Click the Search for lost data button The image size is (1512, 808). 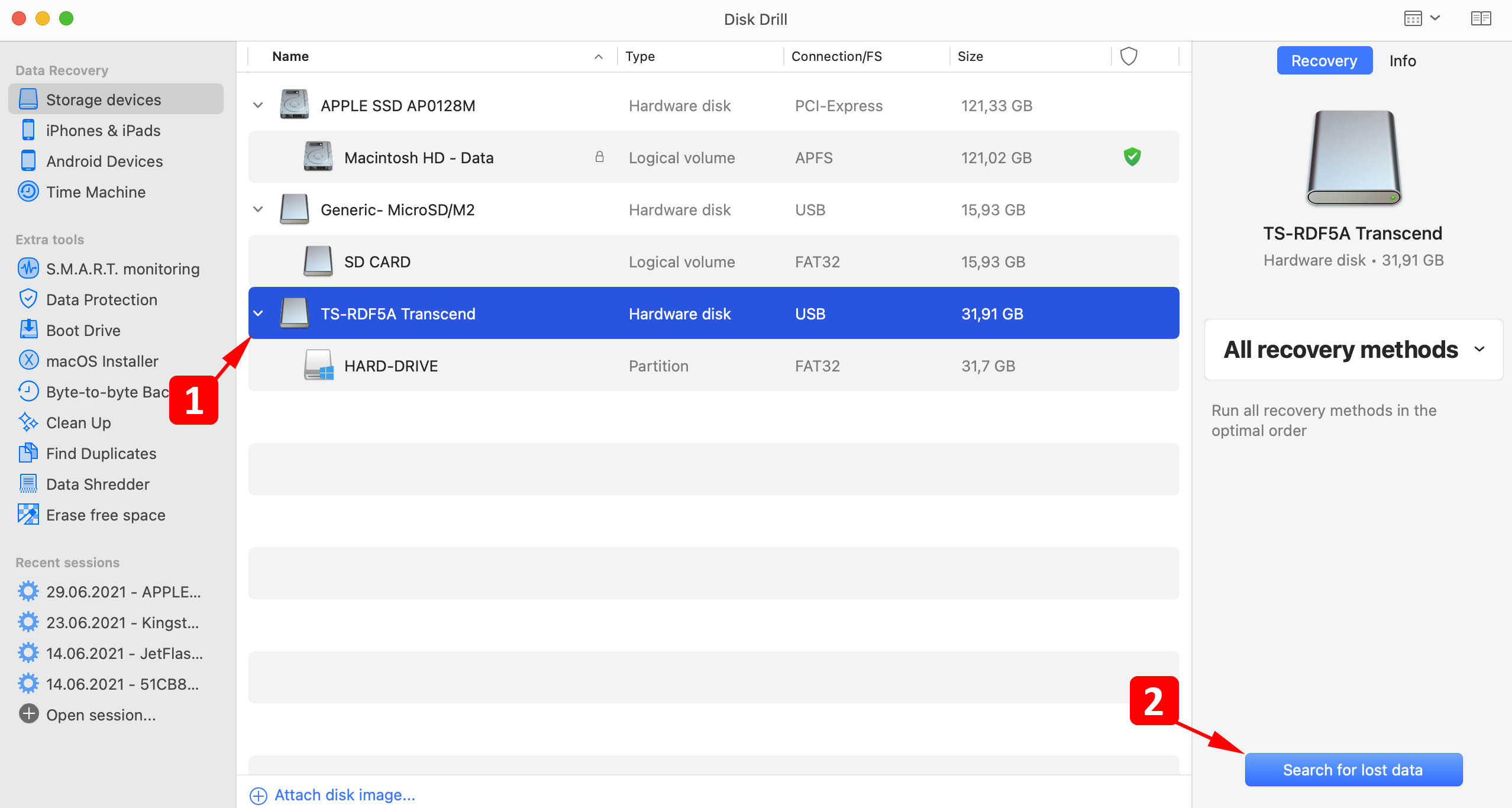click(x=1353, y=770)
